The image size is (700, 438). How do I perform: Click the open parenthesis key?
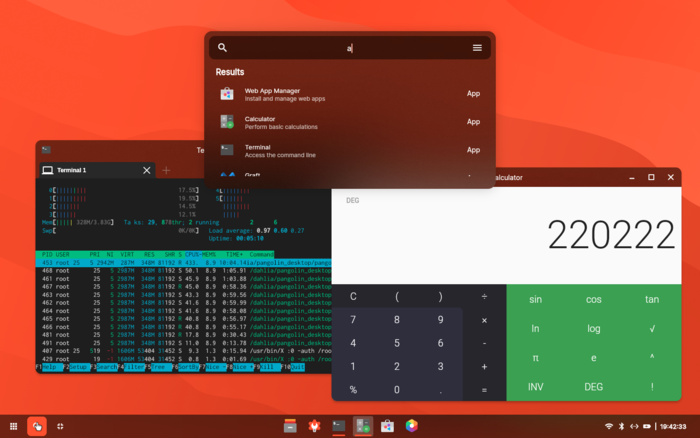pyautogui.click(x=396, y=296)
